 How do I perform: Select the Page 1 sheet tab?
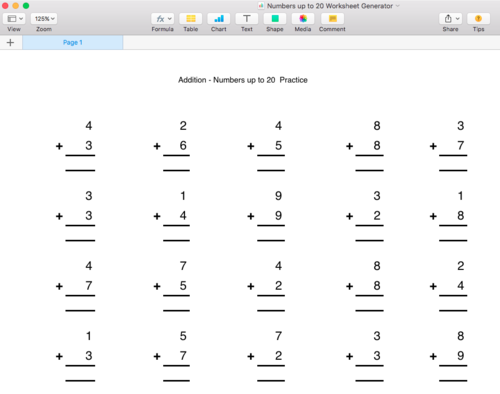pos(73,43)
